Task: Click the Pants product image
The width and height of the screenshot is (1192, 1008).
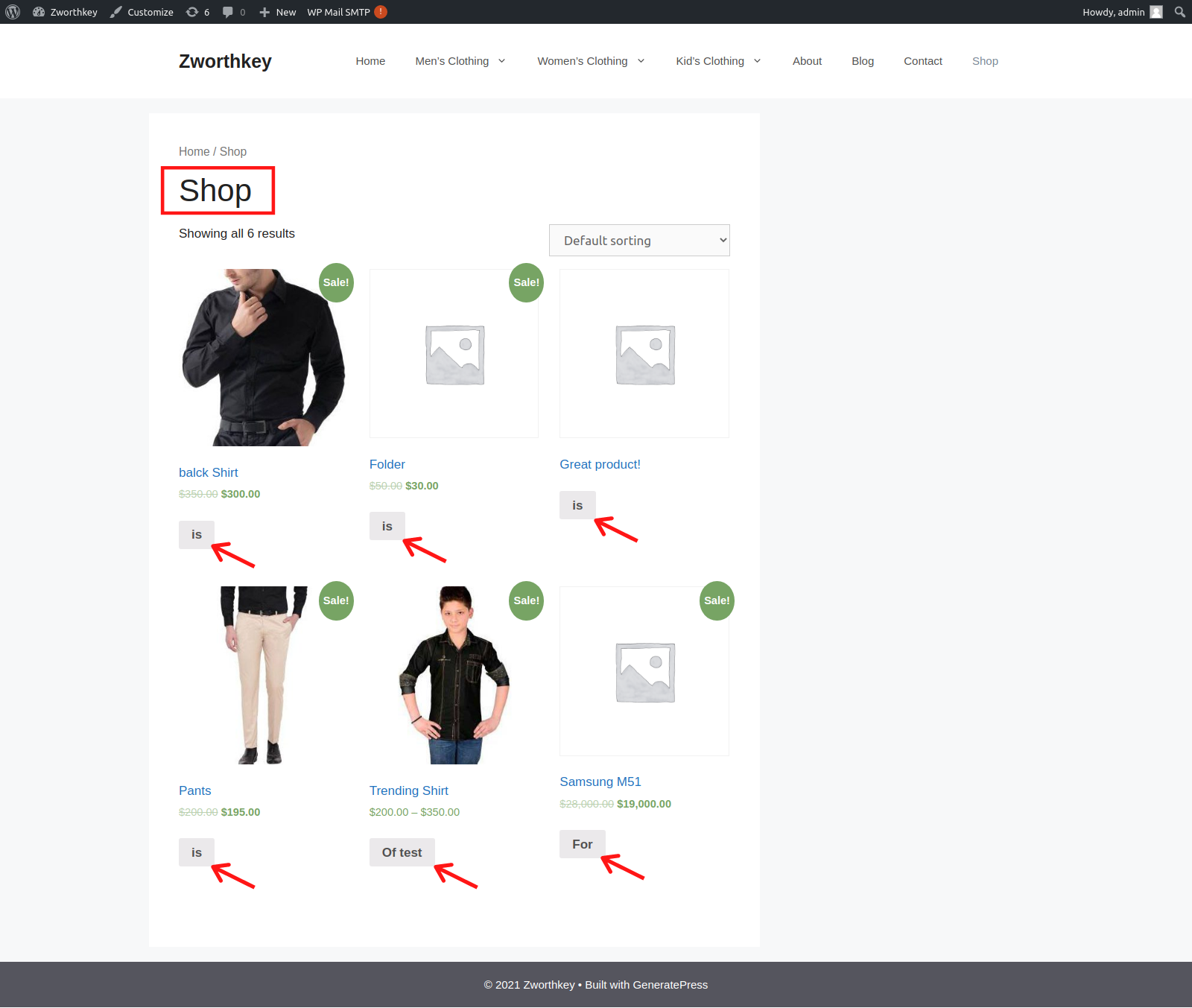Action: coord(264,675)
